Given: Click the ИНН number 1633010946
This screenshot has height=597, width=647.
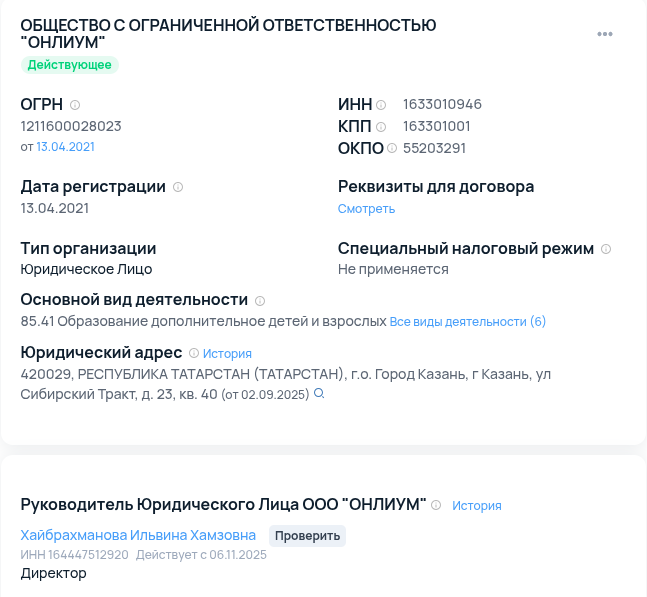Looking at the screenshot, I should [442, 105].
